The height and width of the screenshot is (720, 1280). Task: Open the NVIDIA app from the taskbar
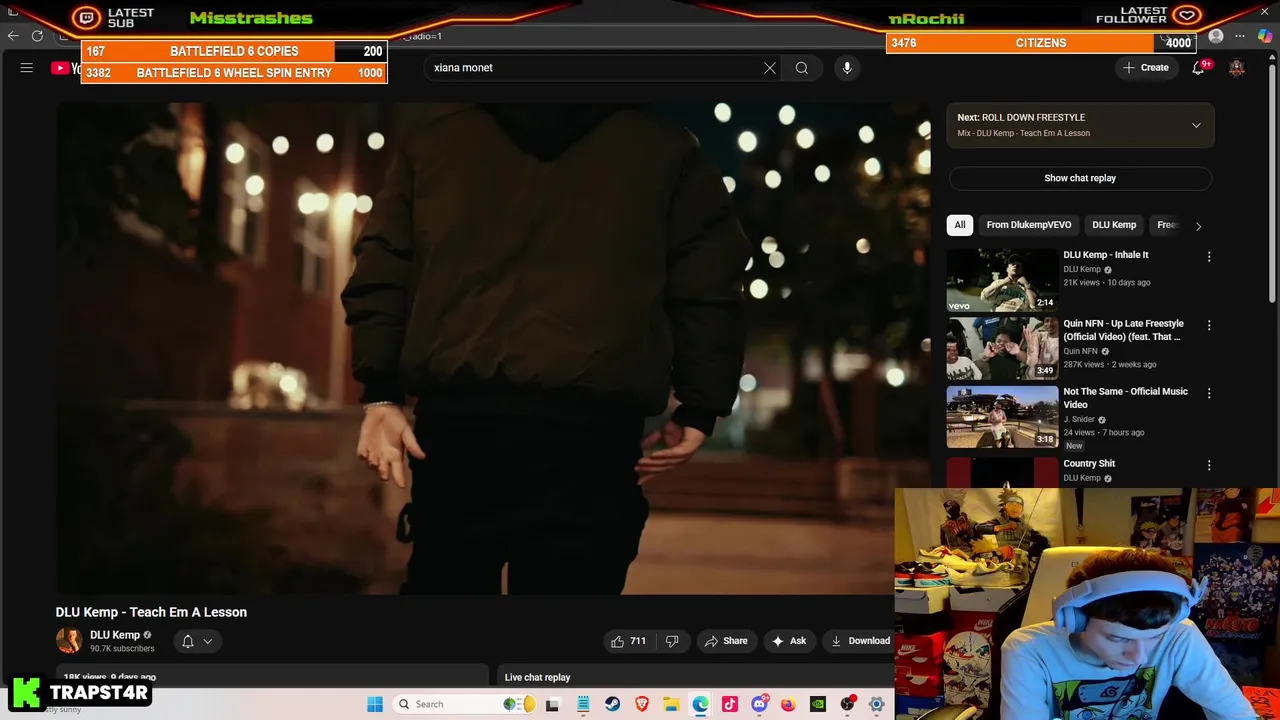818,704
